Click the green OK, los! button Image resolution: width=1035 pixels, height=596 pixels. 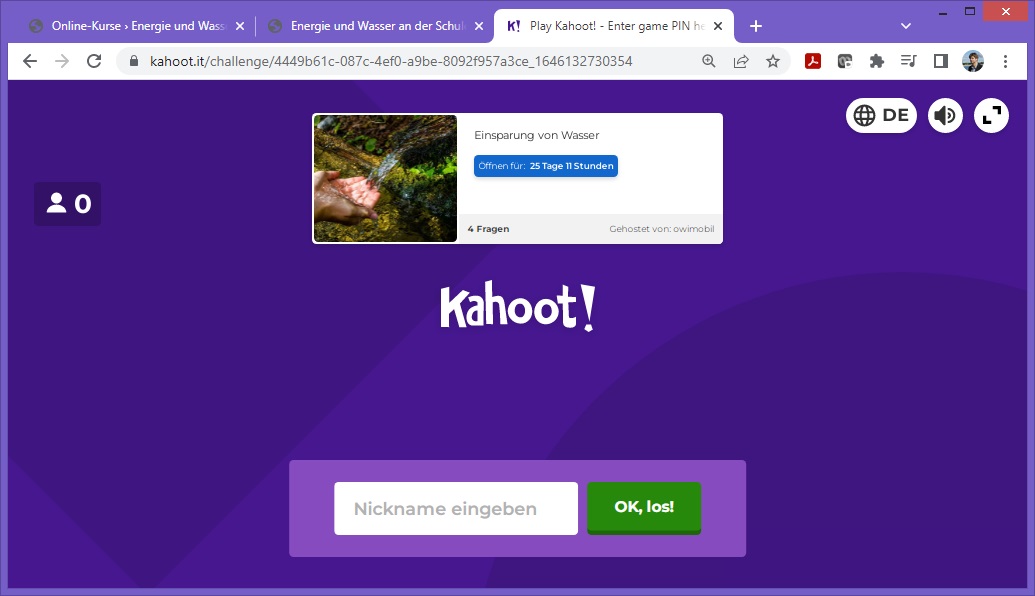(644, 507)
